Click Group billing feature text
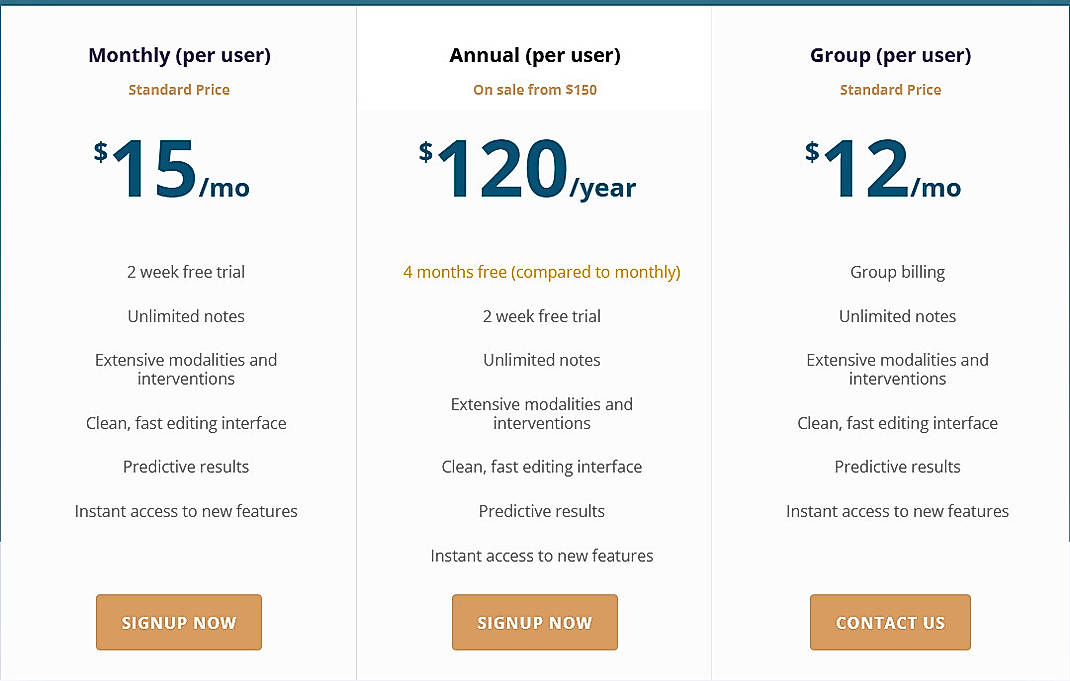Screen dimensions: 1070x681 [897, 271]
